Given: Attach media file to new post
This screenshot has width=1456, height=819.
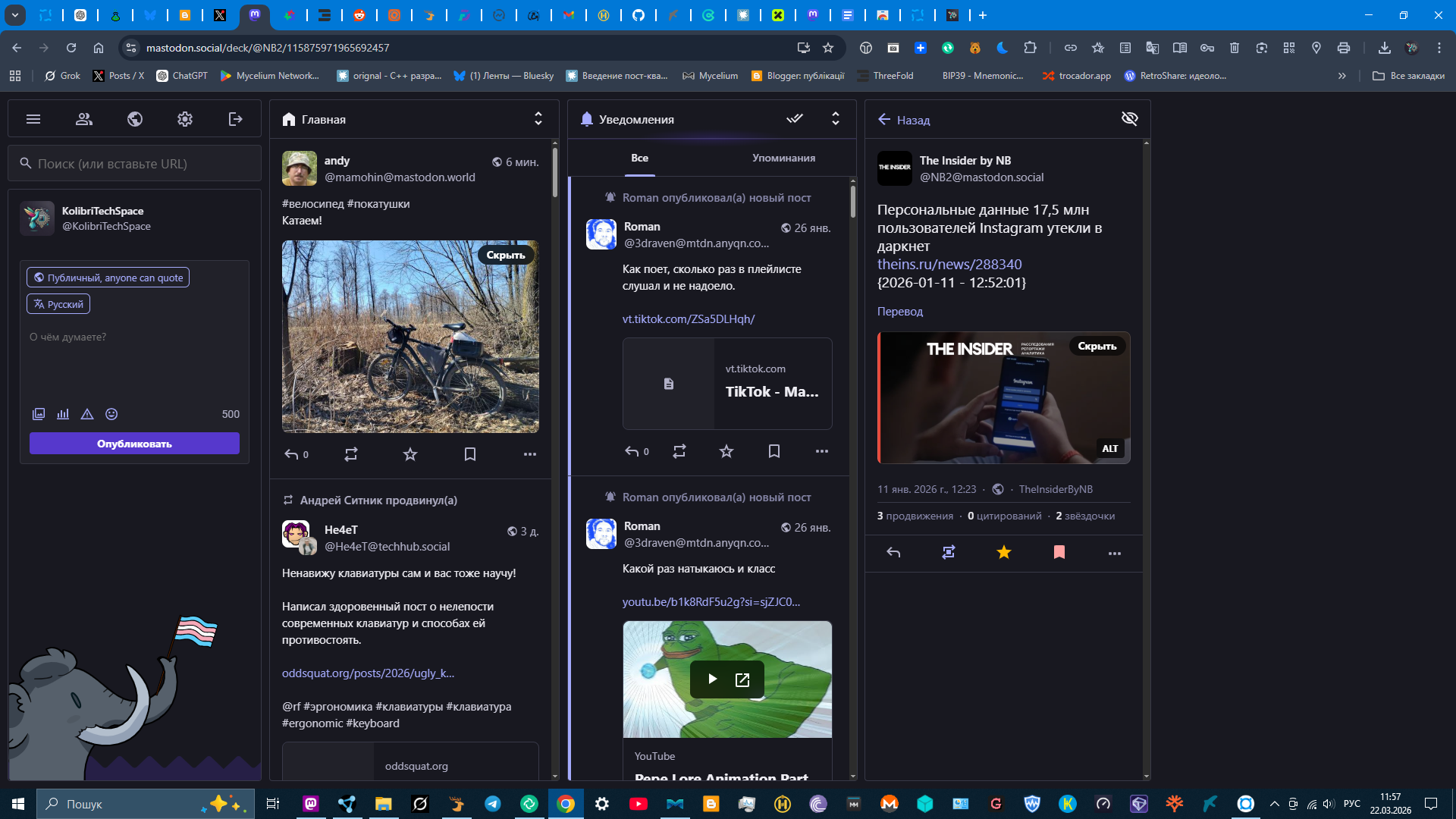Looking at the screenshot, I should click(39, 414).
